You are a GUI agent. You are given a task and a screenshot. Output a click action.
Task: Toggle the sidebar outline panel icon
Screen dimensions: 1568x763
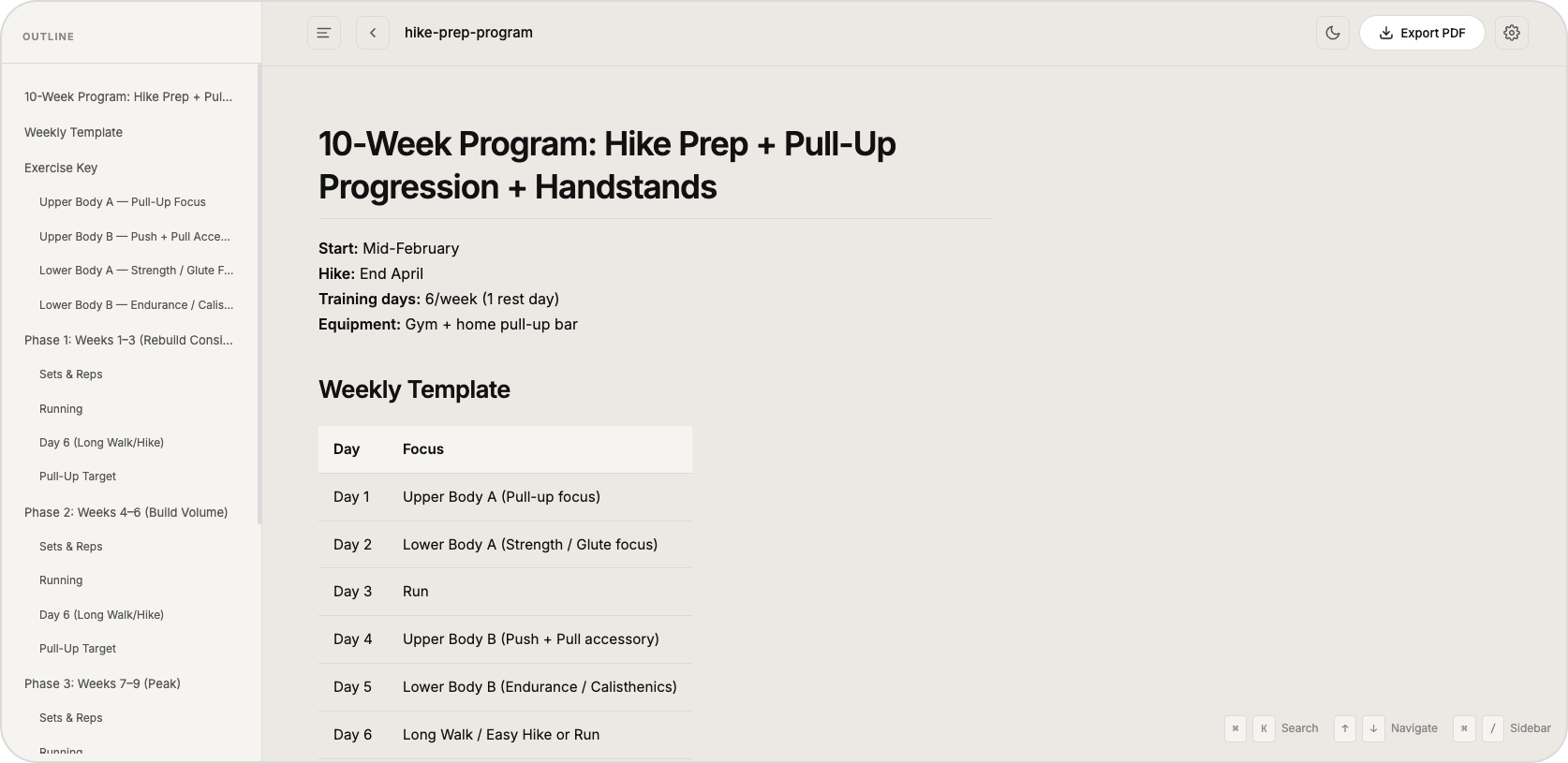[x=324, y=33]
